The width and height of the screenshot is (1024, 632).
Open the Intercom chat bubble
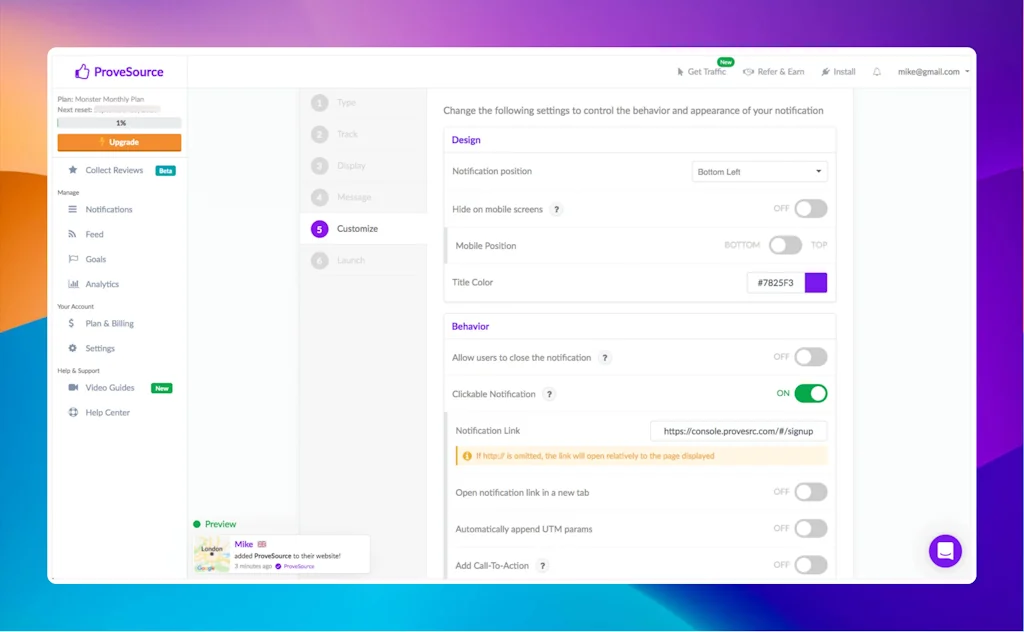click(x=945, y=551)
